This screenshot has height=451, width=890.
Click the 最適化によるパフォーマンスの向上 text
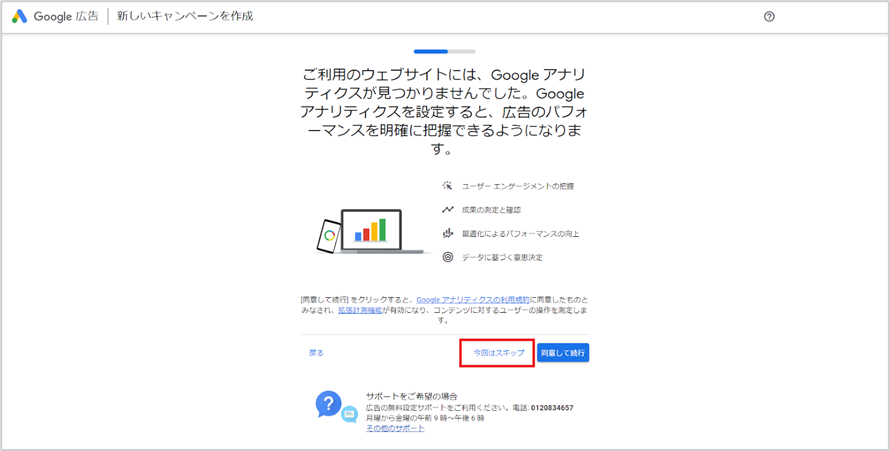point(520,234)
